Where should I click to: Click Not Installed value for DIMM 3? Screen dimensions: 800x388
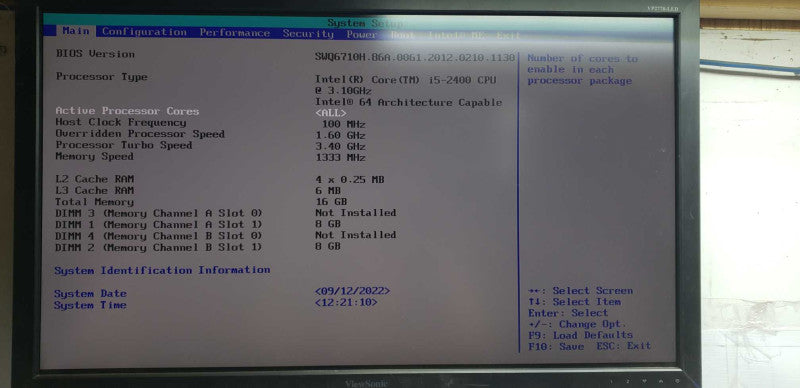pyautogui.click(x=356, y=213)
